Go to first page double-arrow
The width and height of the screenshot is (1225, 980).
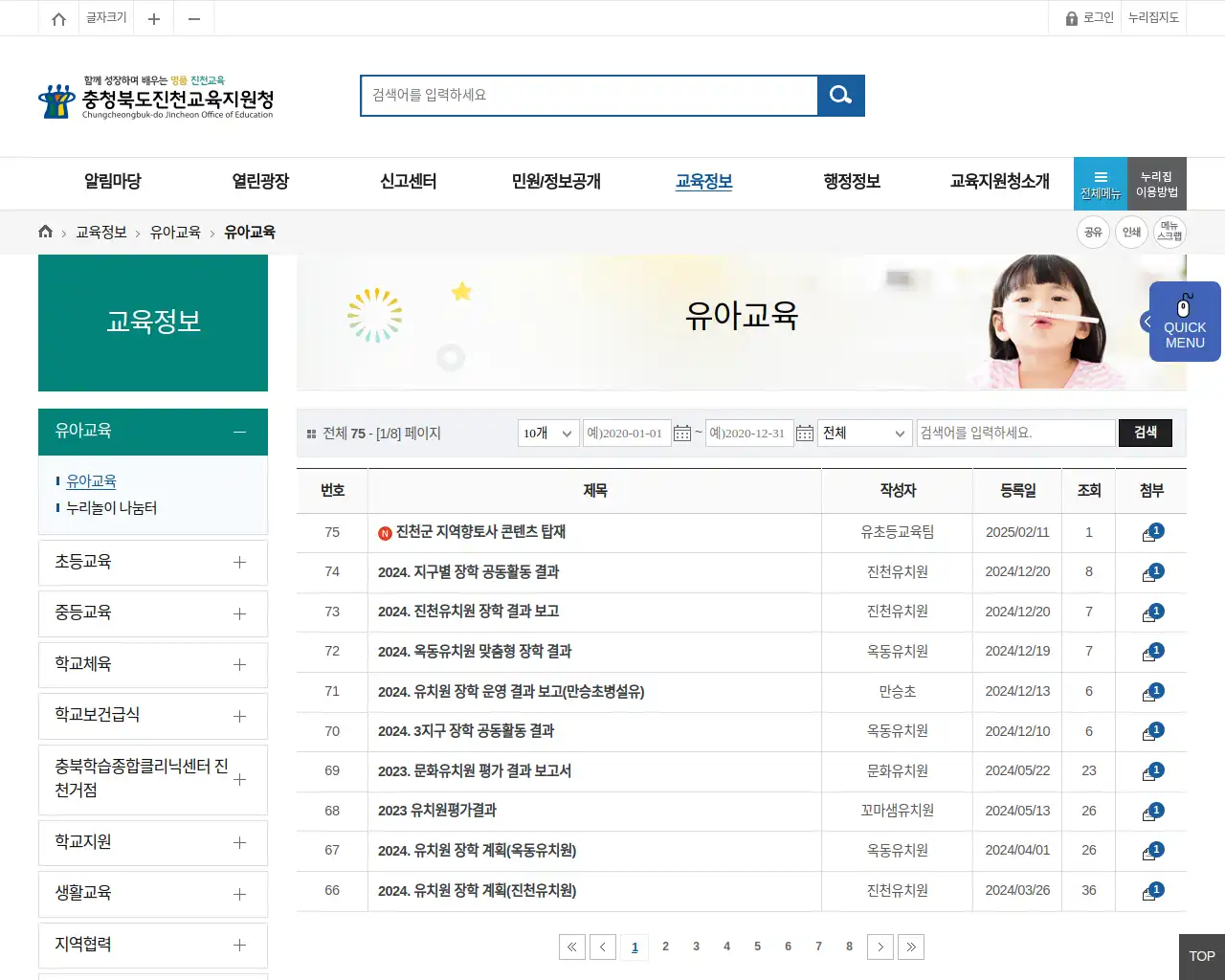point(572,947)
